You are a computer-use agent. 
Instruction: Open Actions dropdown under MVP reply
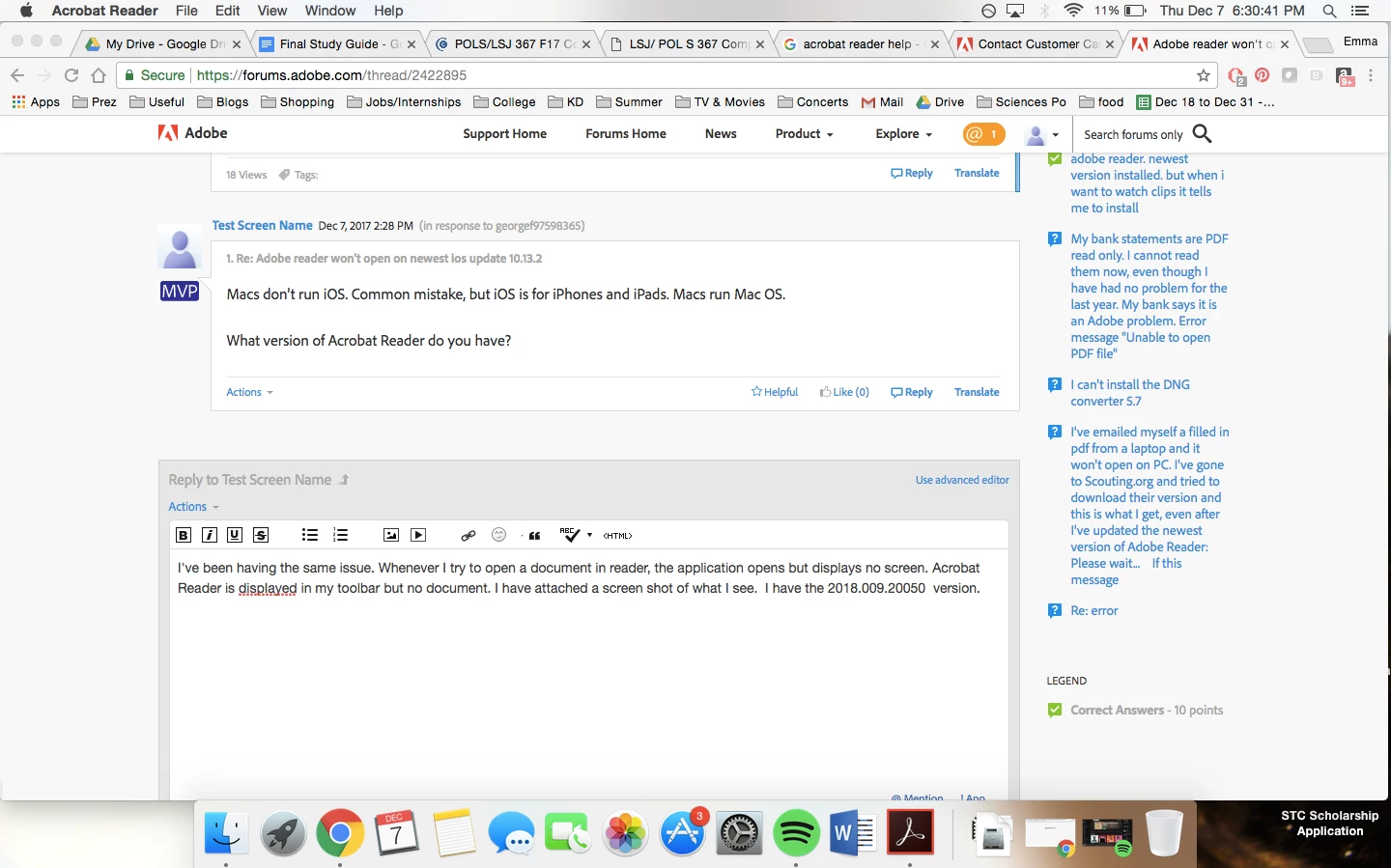click(249, 392)
